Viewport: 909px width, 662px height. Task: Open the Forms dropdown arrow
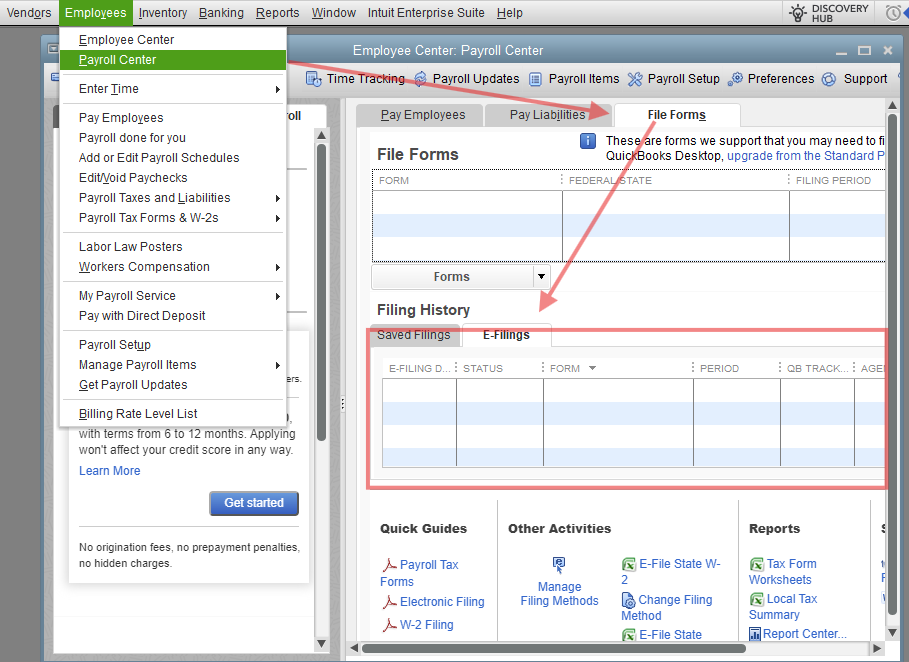541,277
